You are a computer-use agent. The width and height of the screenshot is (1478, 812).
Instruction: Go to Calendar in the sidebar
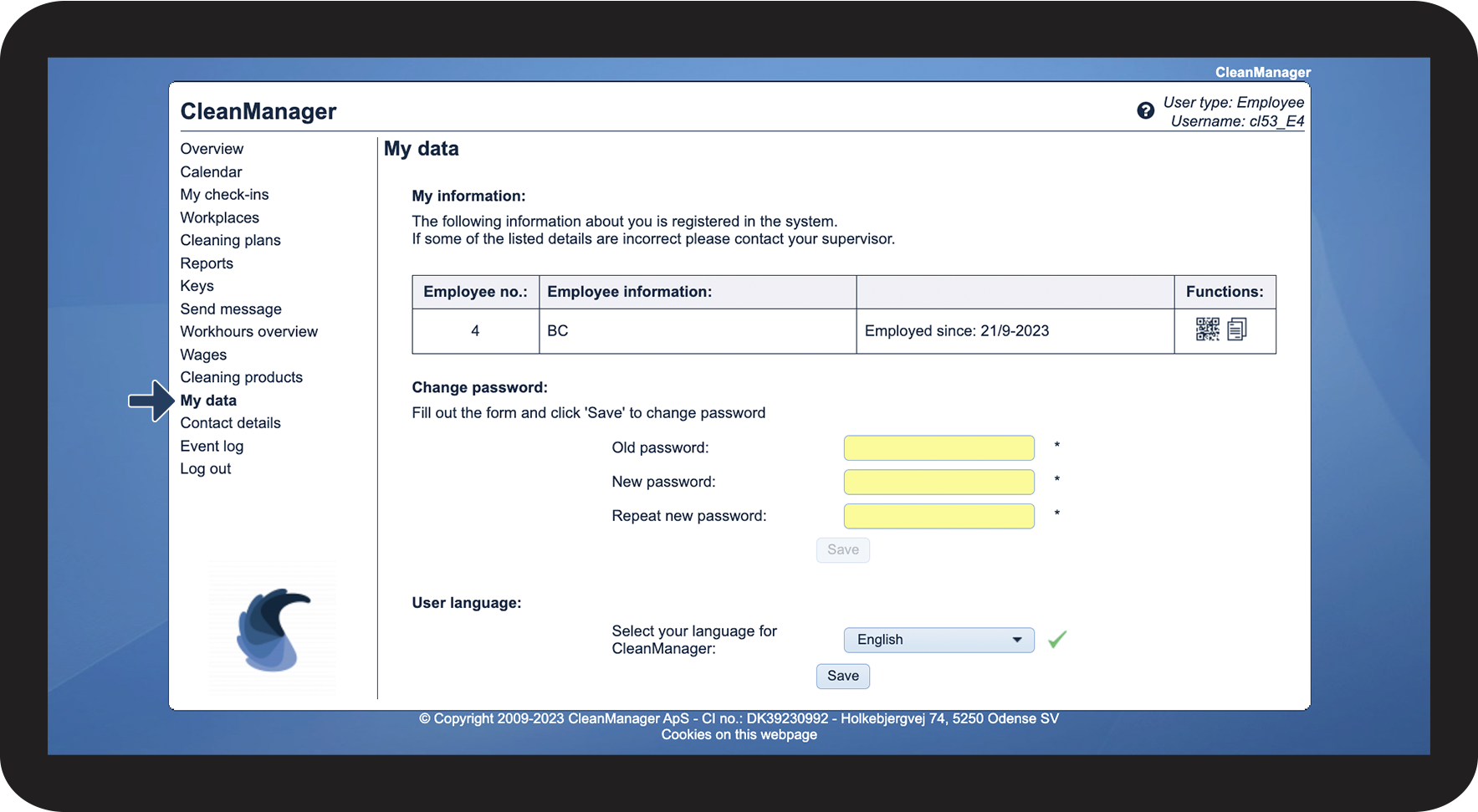[x=211, y=171]
